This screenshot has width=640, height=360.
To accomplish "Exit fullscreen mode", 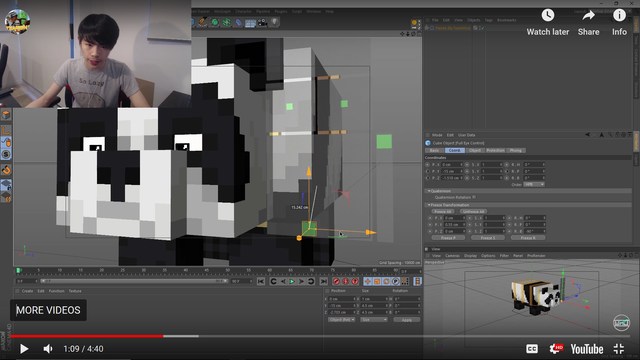I will [619, 349].
